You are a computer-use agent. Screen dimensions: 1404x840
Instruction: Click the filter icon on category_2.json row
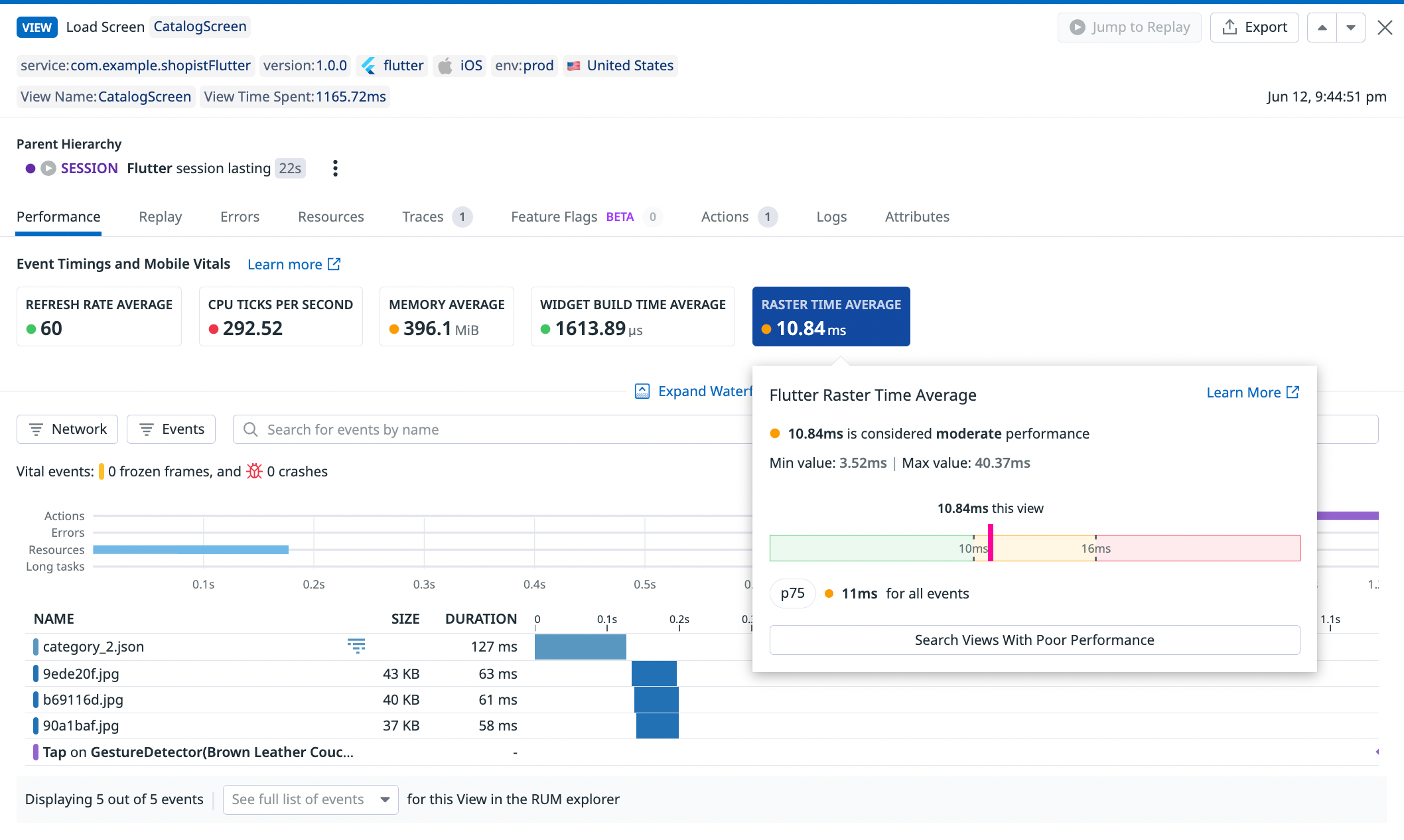356,646
